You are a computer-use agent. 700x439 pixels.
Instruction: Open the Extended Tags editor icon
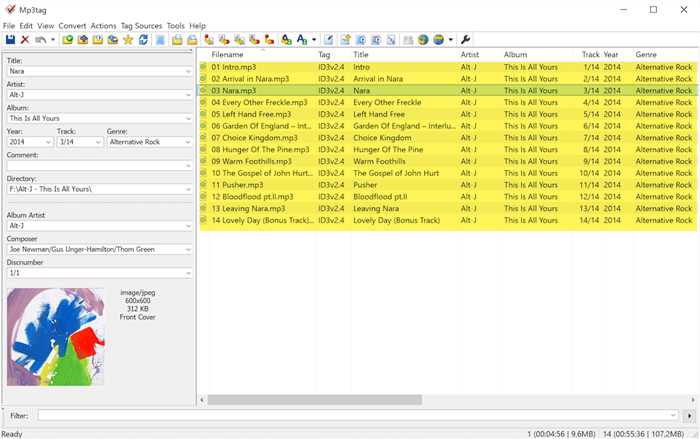[x=329, y=40]
